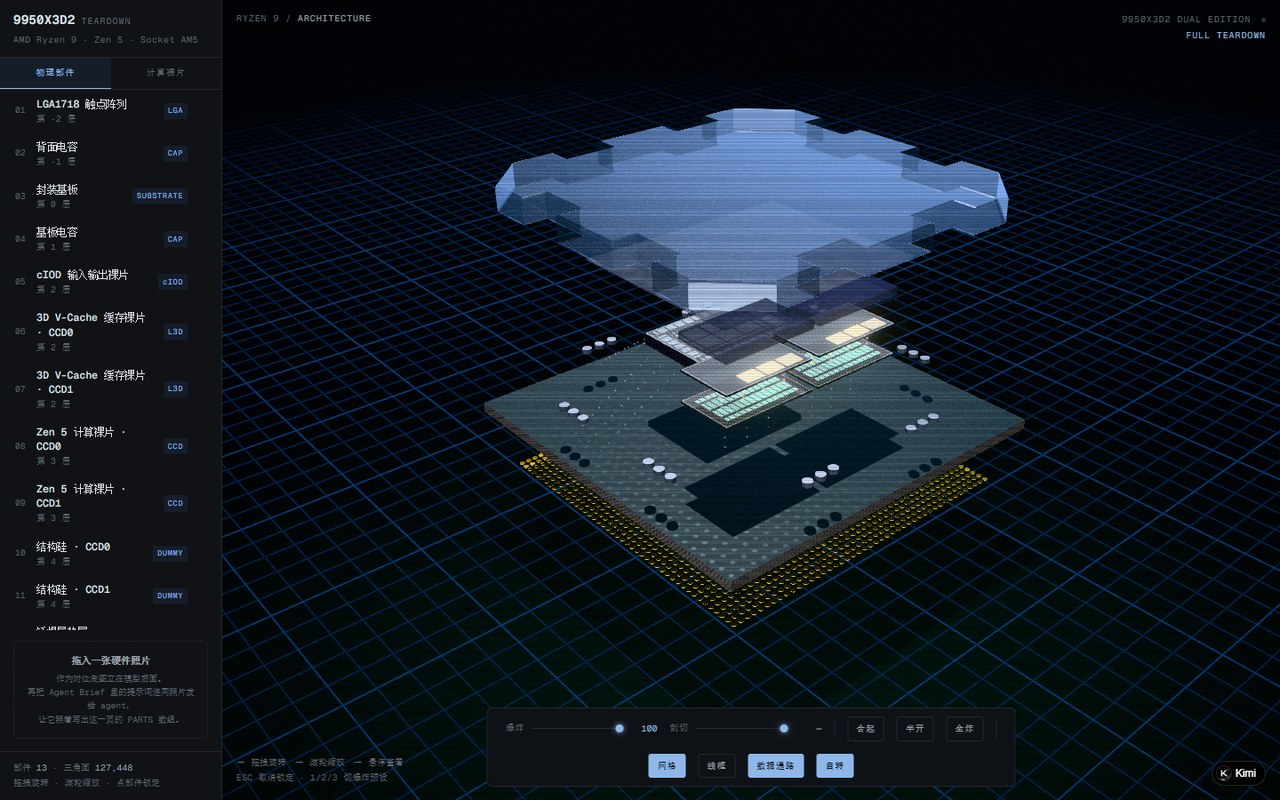Click the LGA tag badge

point(175,110)
